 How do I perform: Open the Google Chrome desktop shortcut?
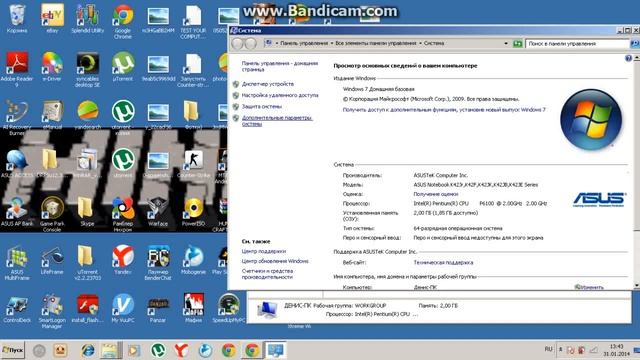(123, 21)
